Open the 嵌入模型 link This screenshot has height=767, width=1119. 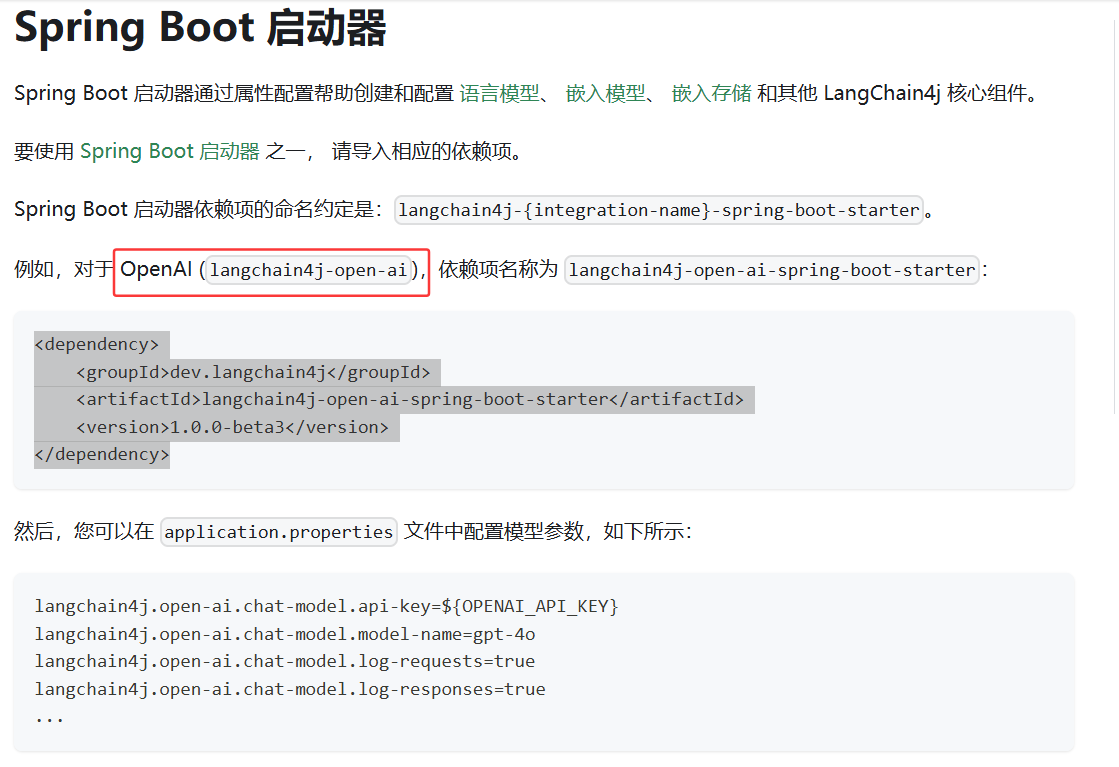coord(605,94)
